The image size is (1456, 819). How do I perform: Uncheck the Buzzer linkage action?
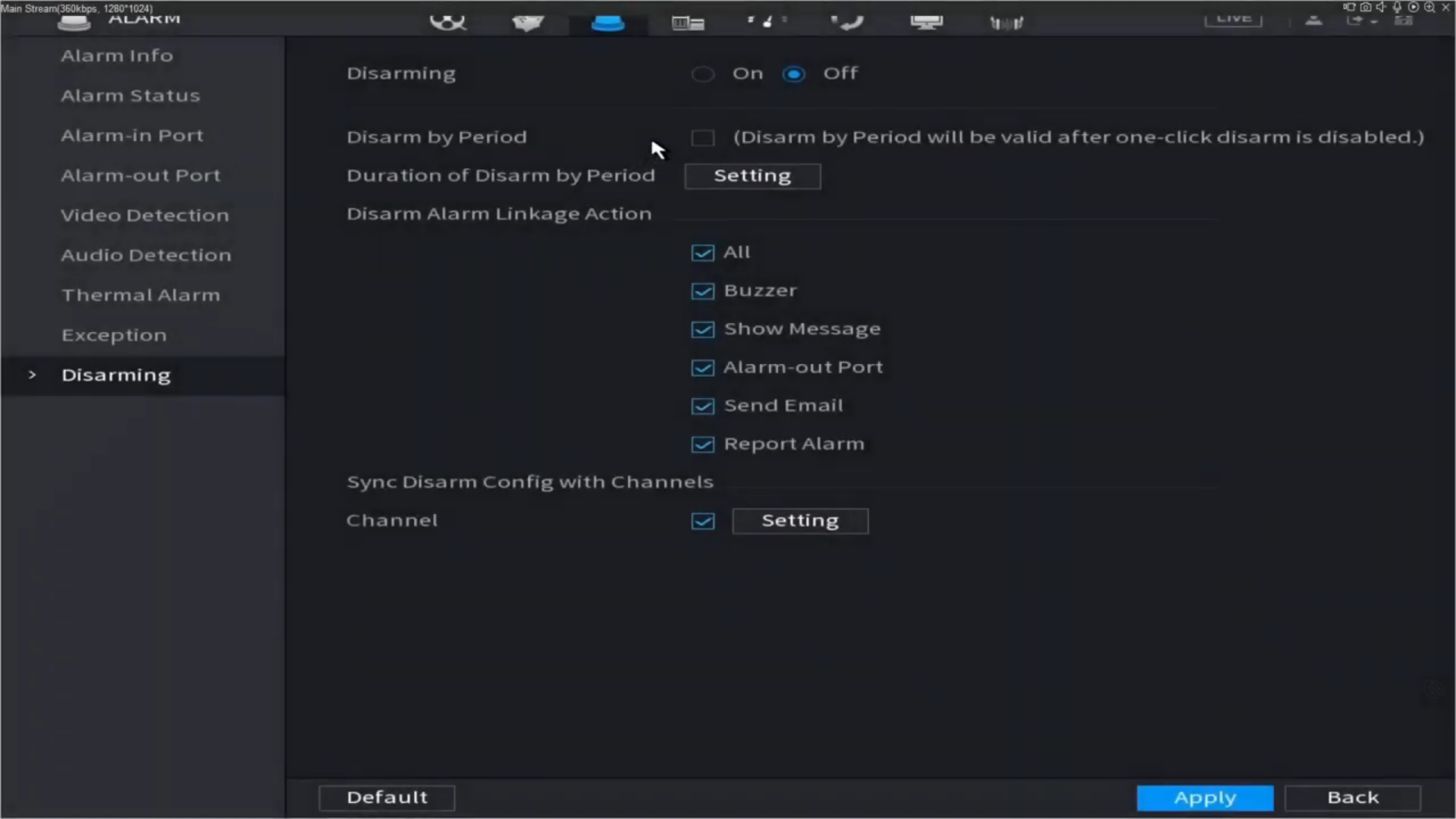point(703,290)
